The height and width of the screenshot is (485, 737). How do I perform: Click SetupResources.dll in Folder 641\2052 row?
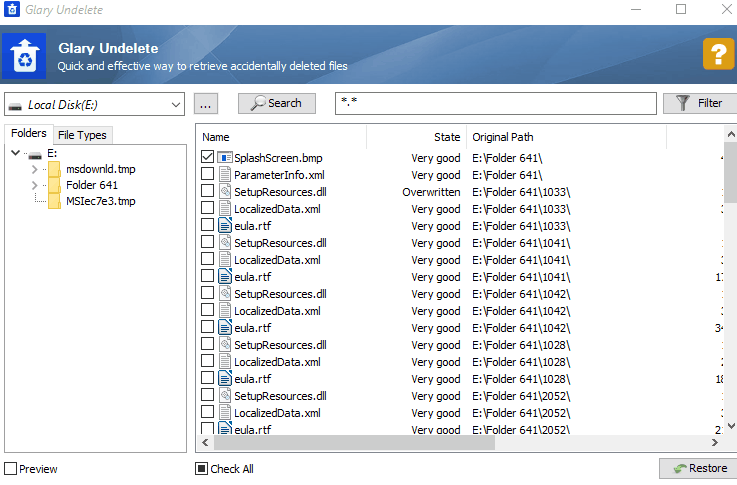tap(280, 396)
